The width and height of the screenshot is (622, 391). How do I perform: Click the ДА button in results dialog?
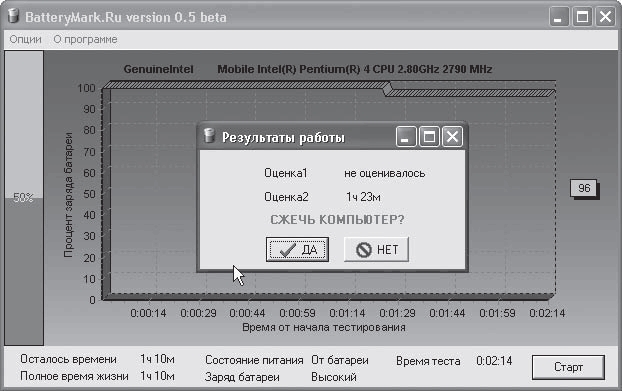(297, 249)
